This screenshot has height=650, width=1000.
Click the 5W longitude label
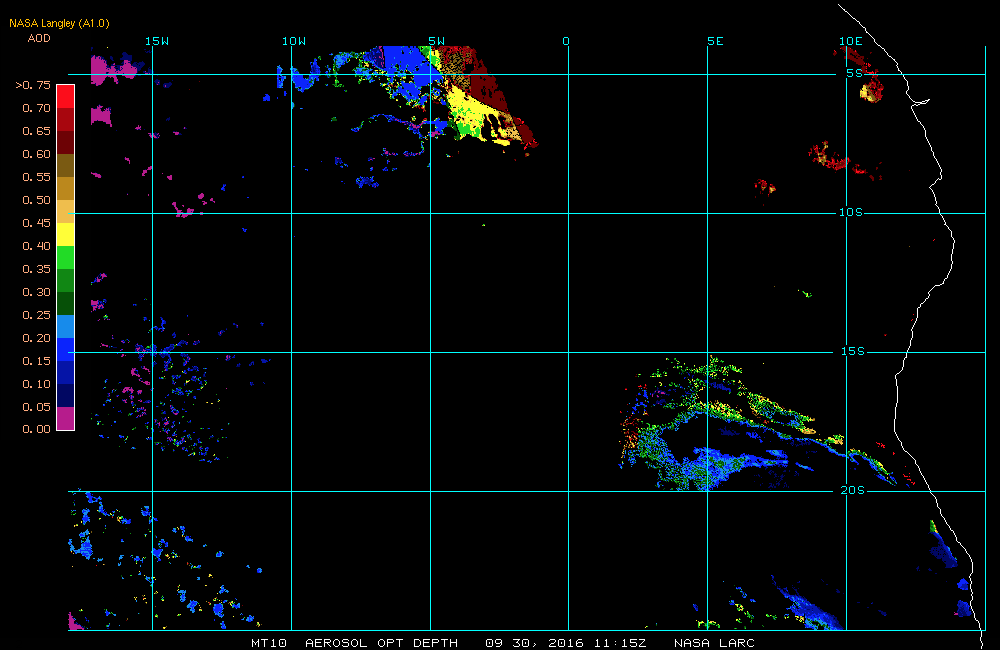coord(436,41)
